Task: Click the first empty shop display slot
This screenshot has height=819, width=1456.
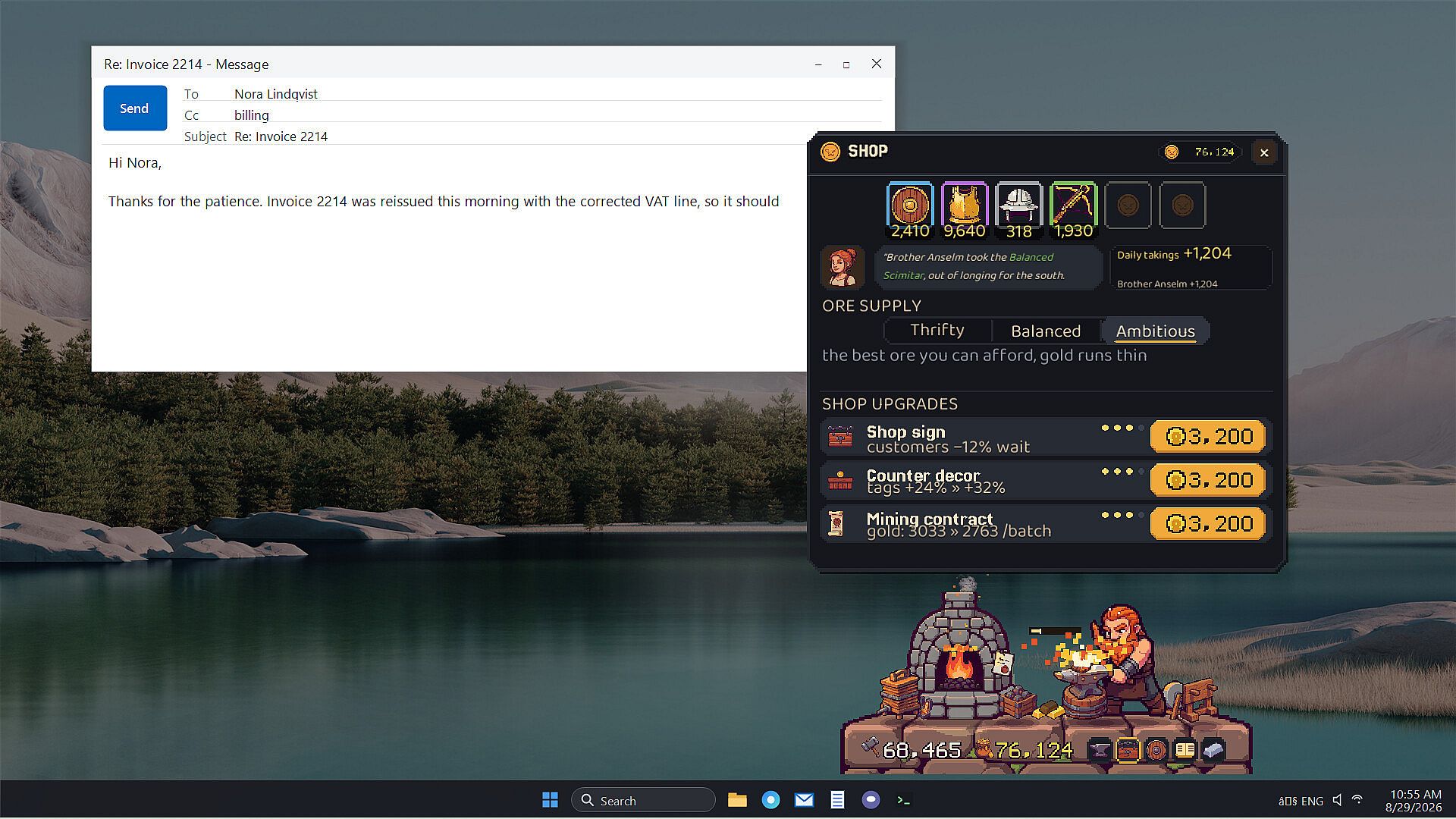Action: pyautogui.click(x=1128, y=206)
